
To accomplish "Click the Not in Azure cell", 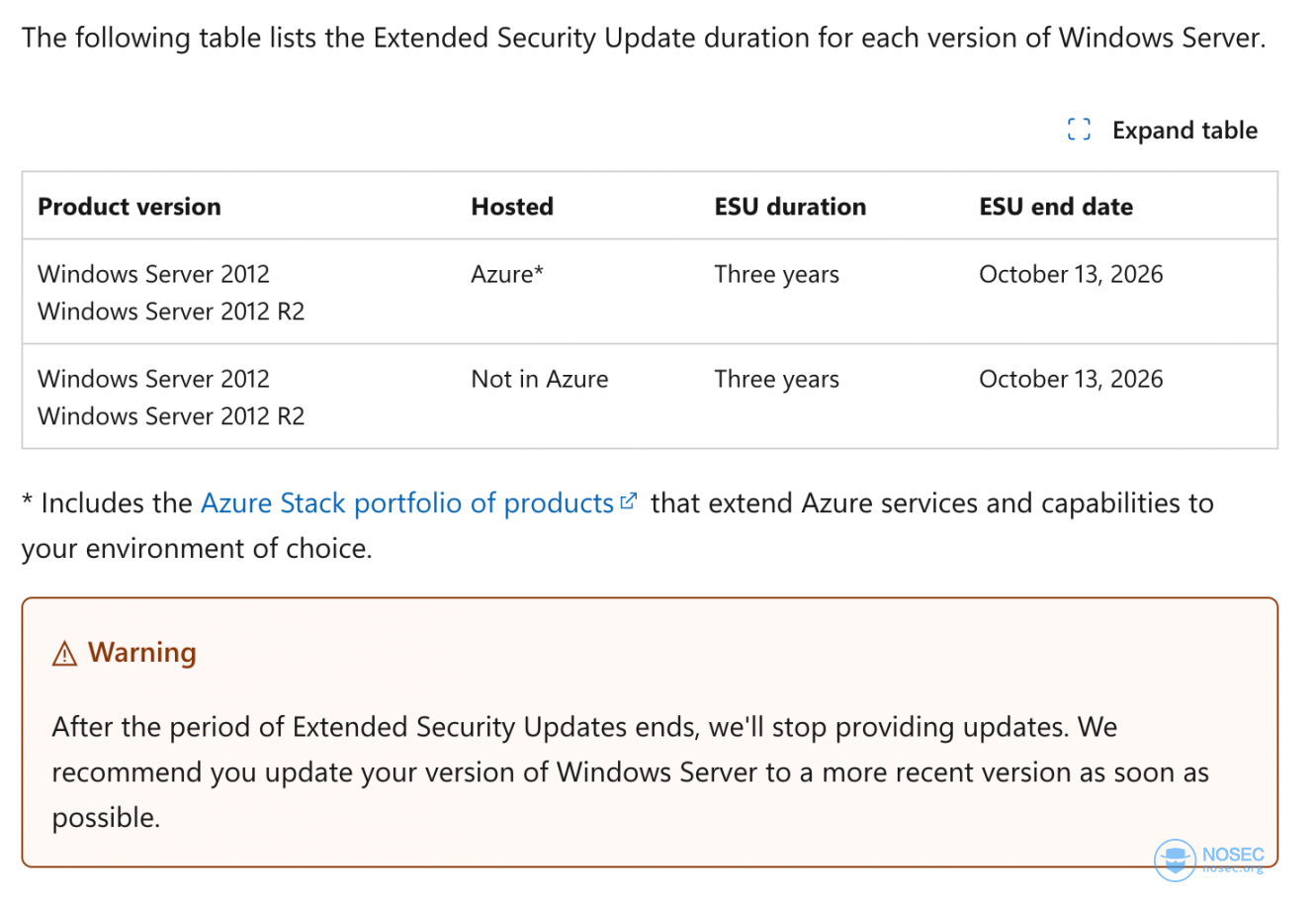I will 540,379.
